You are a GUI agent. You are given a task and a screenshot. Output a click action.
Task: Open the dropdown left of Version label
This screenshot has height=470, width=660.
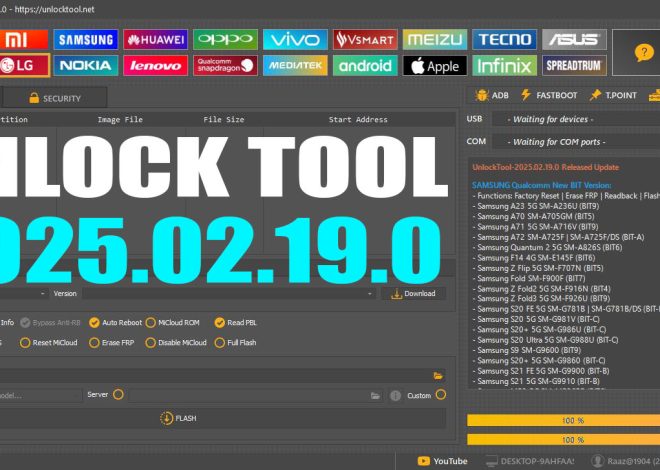tap(24, 293)
